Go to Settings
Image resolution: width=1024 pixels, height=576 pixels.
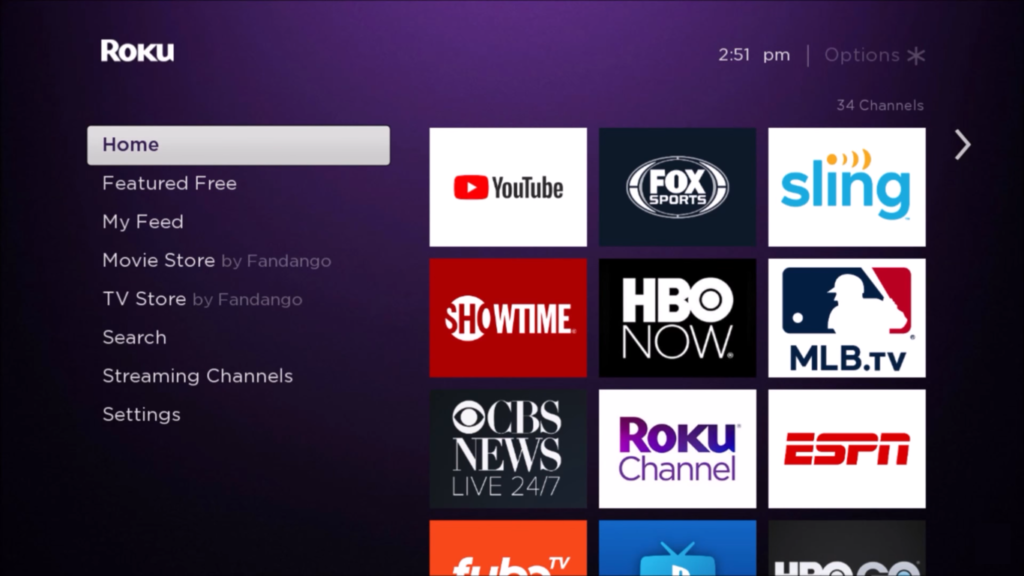tap(142, 415)
